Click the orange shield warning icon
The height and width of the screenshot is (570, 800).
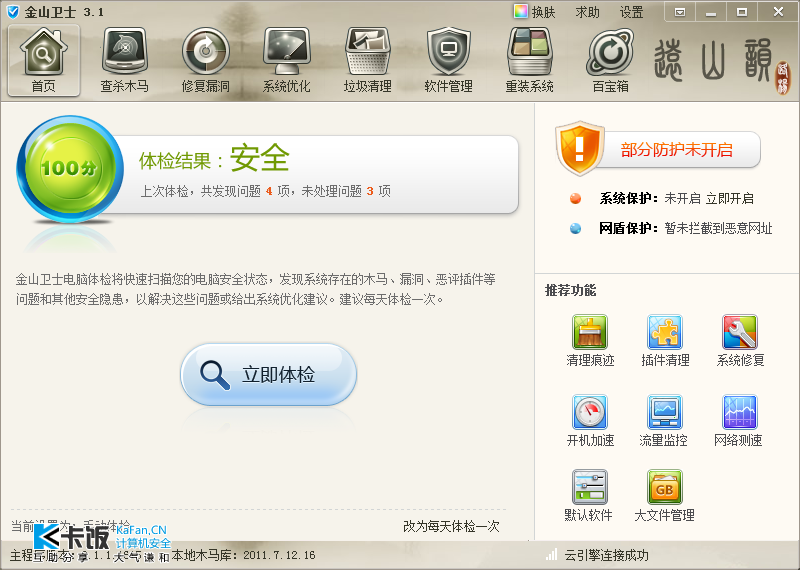click(580, 148)
